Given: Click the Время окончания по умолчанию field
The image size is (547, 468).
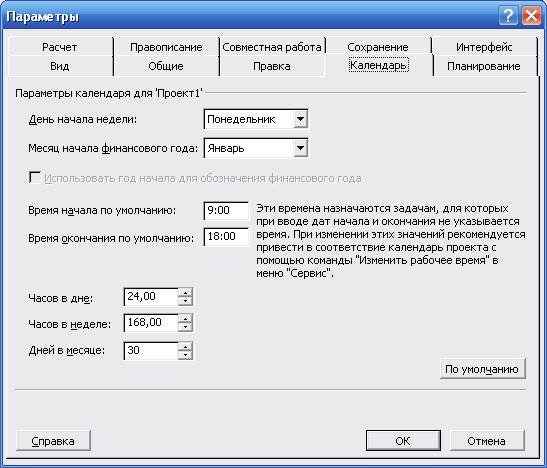Looking at the screenshot, I should [x=226, y=236].
